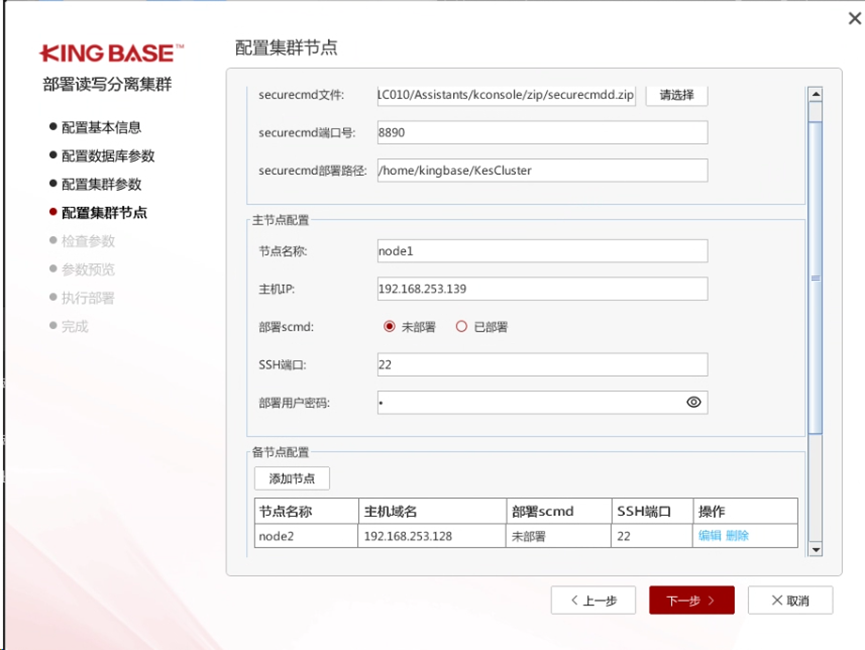865x650 pixels.
Task: Click the 主机IP input field
Action: (x=541, y=289)
